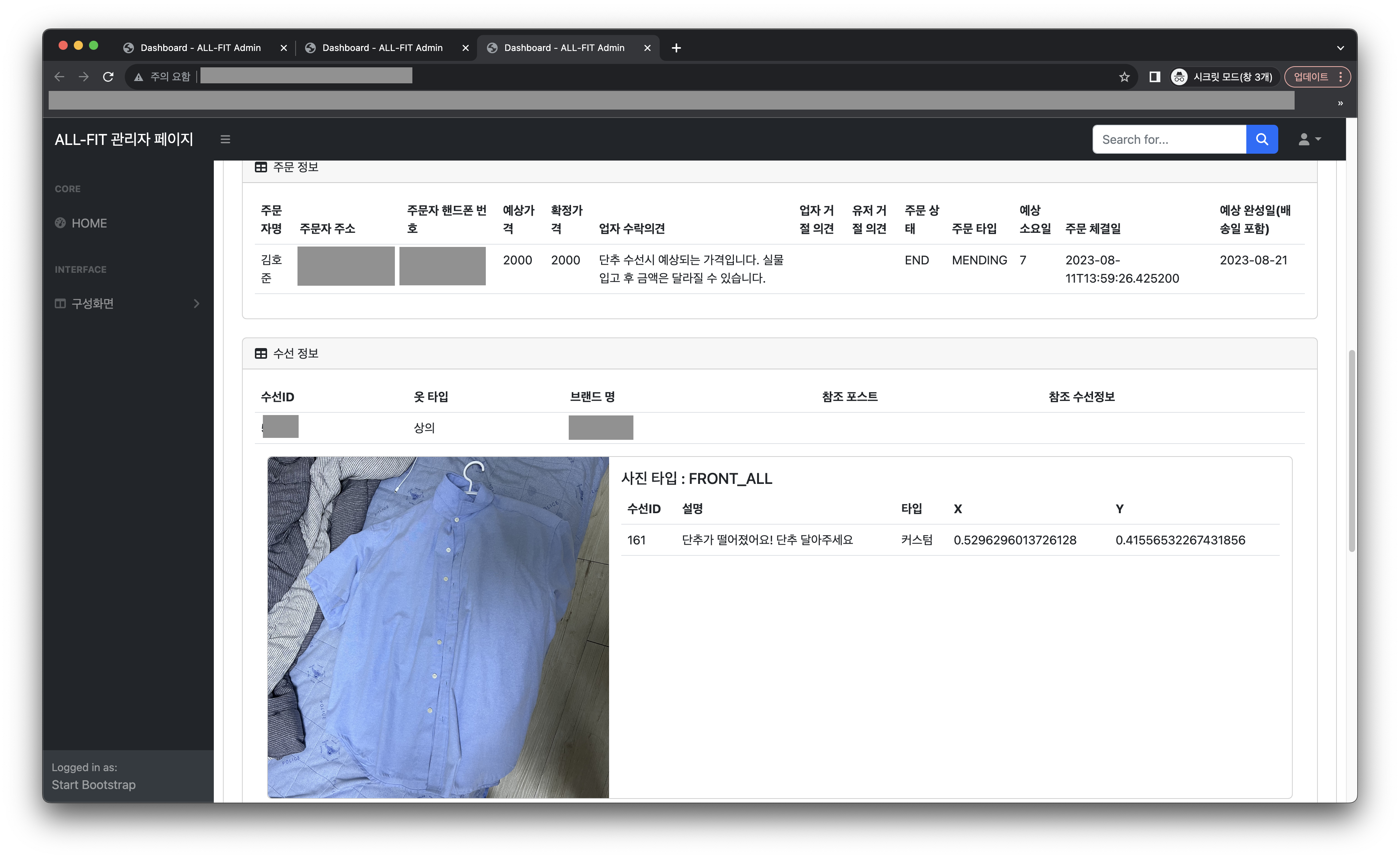
Task: Click the back navigation arrow
Action: (x=60, y=77)
